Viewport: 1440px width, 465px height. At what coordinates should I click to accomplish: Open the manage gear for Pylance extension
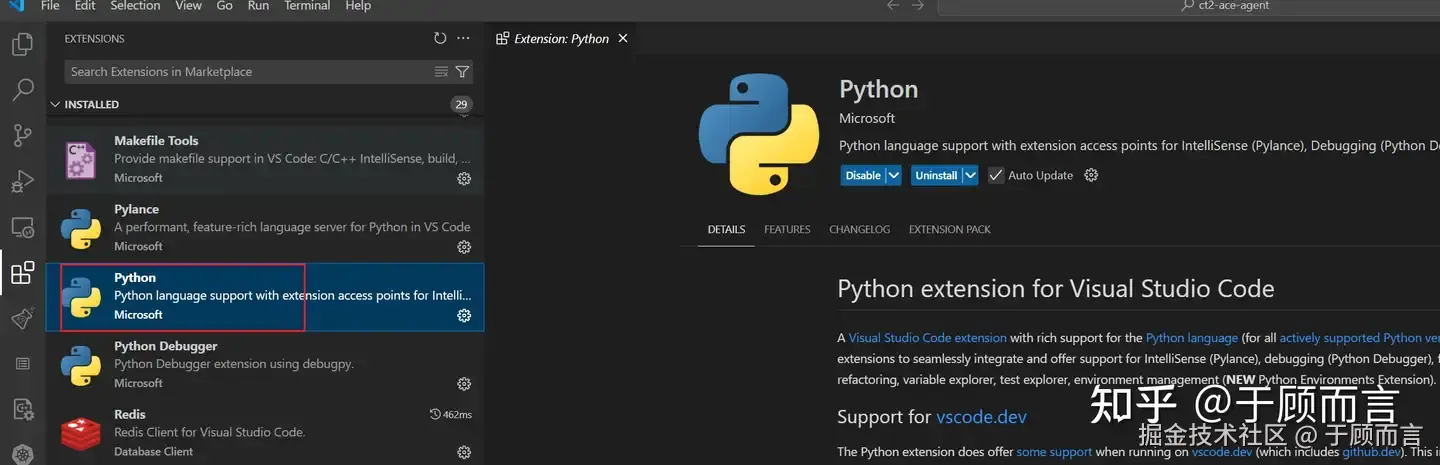(x=464, y=247)
